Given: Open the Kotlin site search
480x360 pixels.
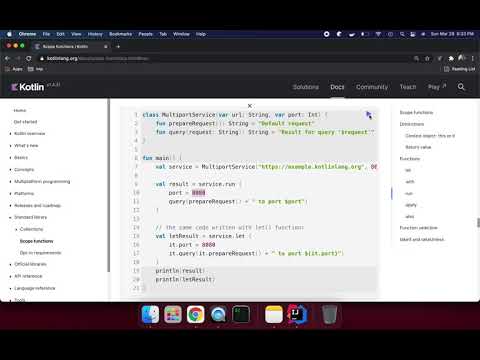Looking at the screenshot, I should (461, 87).
